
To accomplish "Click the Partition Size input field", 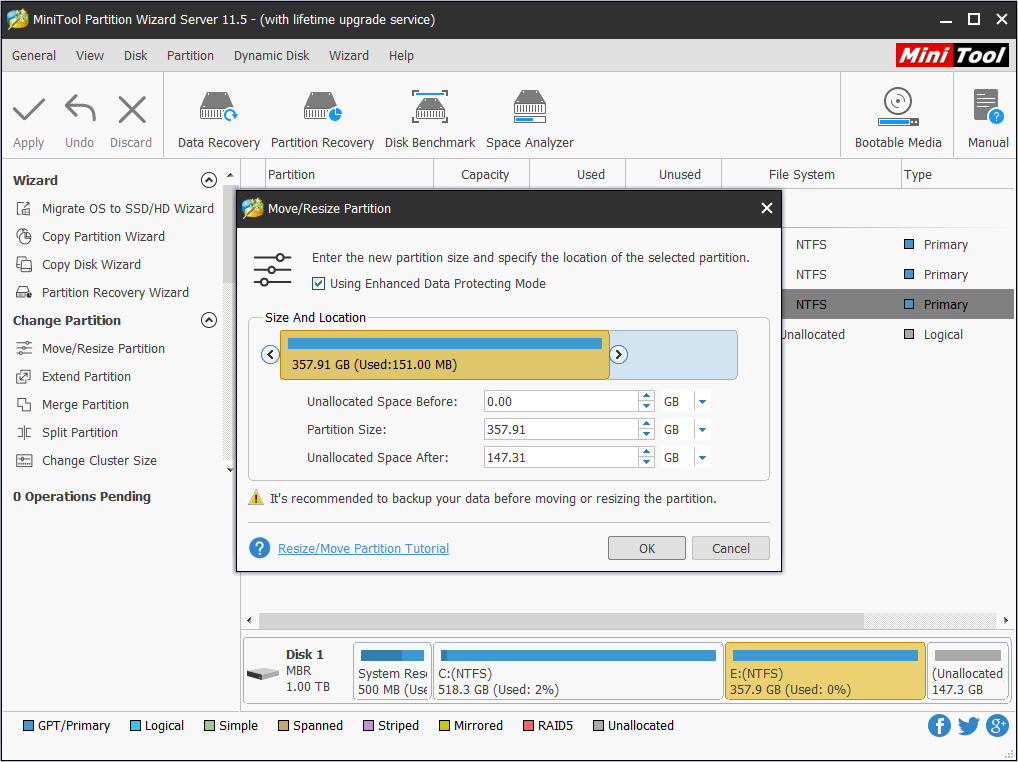I will (x=561, y=430).
